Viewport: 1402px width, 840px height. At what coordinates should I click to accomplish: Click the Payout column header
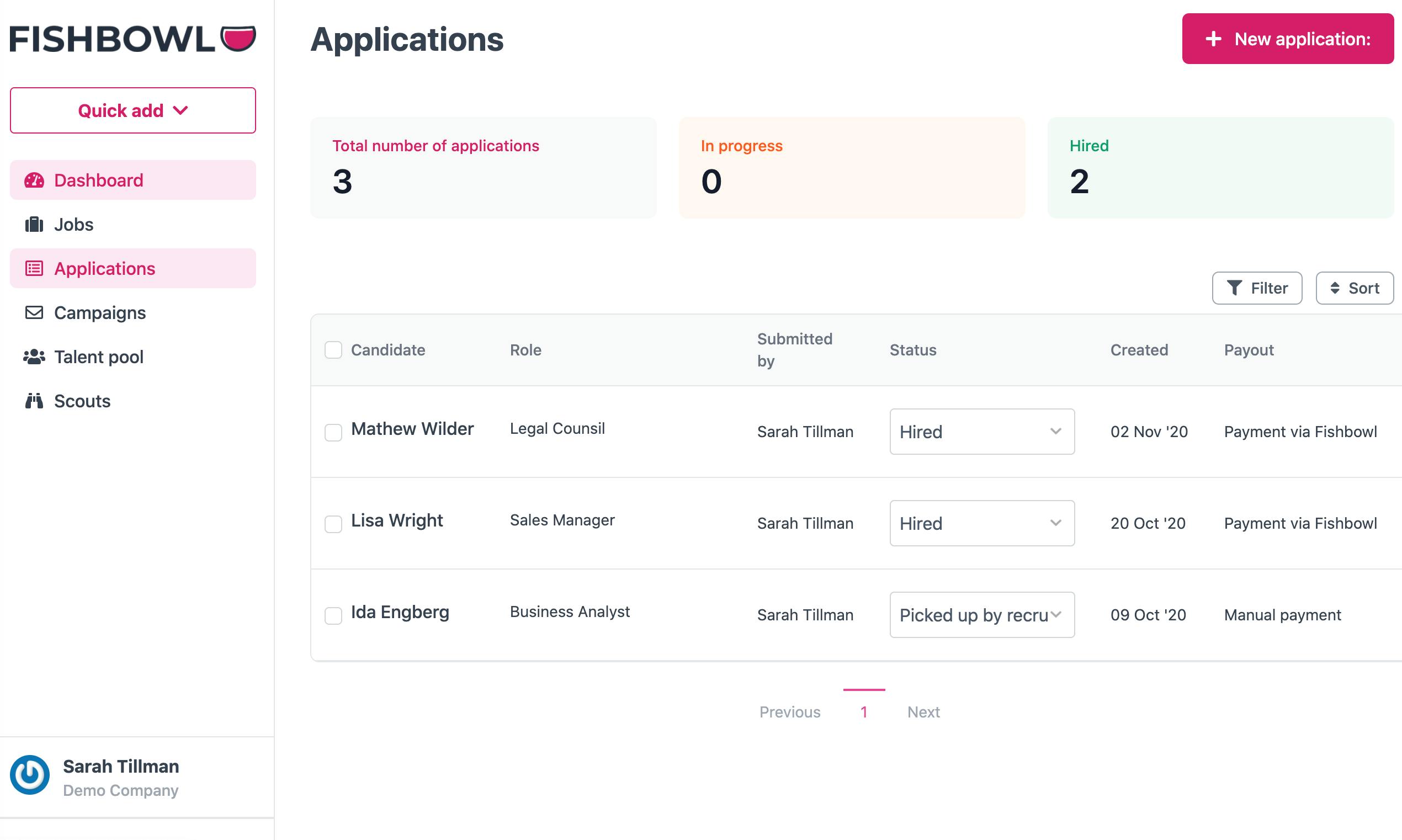click(x=1249, y=350)
